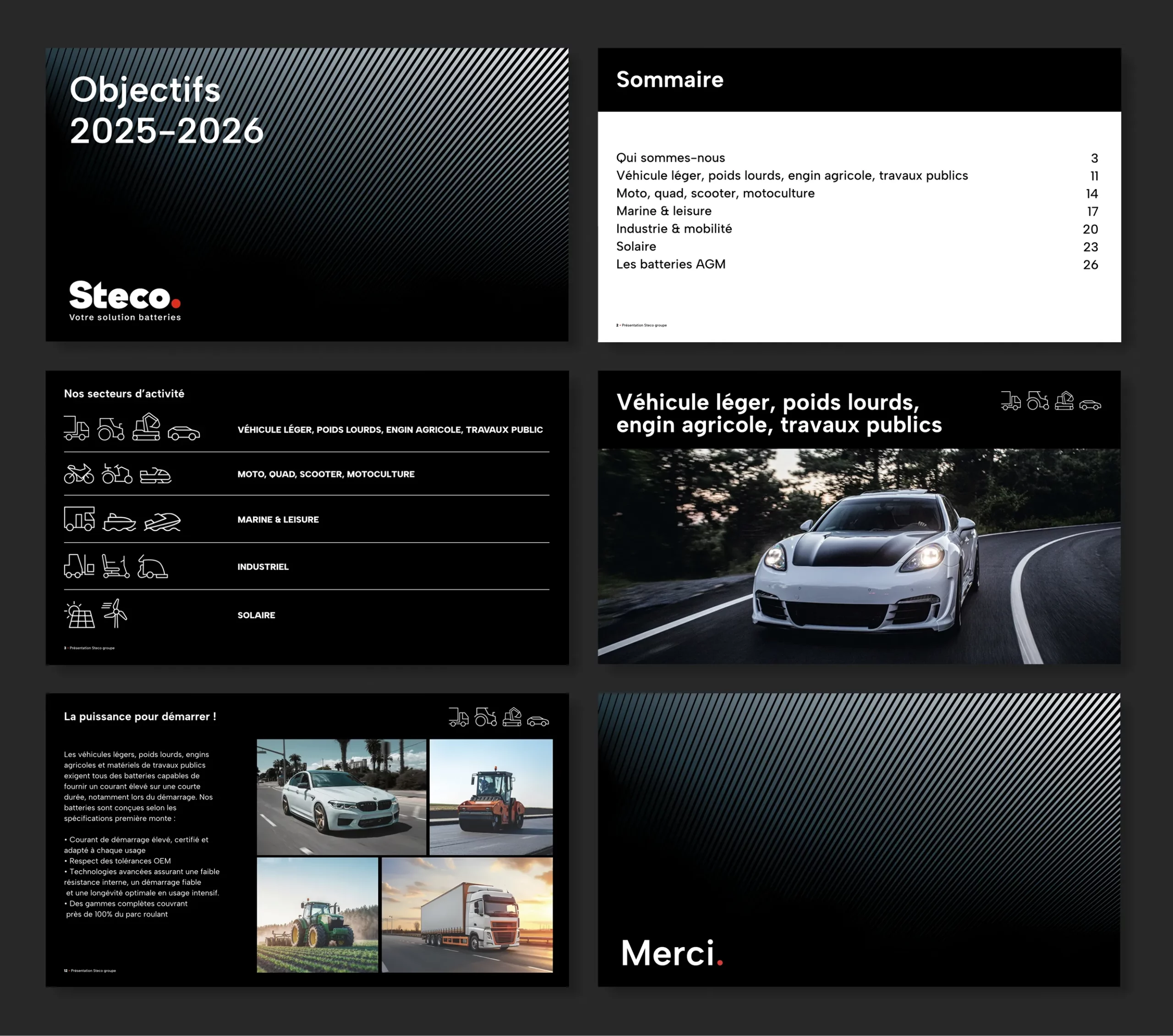Open the green tractor field photo

point(318,915)
